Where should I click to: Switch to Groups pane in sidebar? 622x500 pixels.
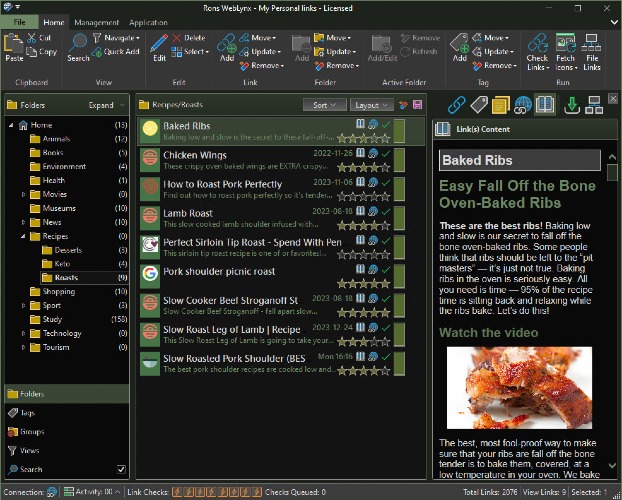pyautogui.click(x=67, y=432)
